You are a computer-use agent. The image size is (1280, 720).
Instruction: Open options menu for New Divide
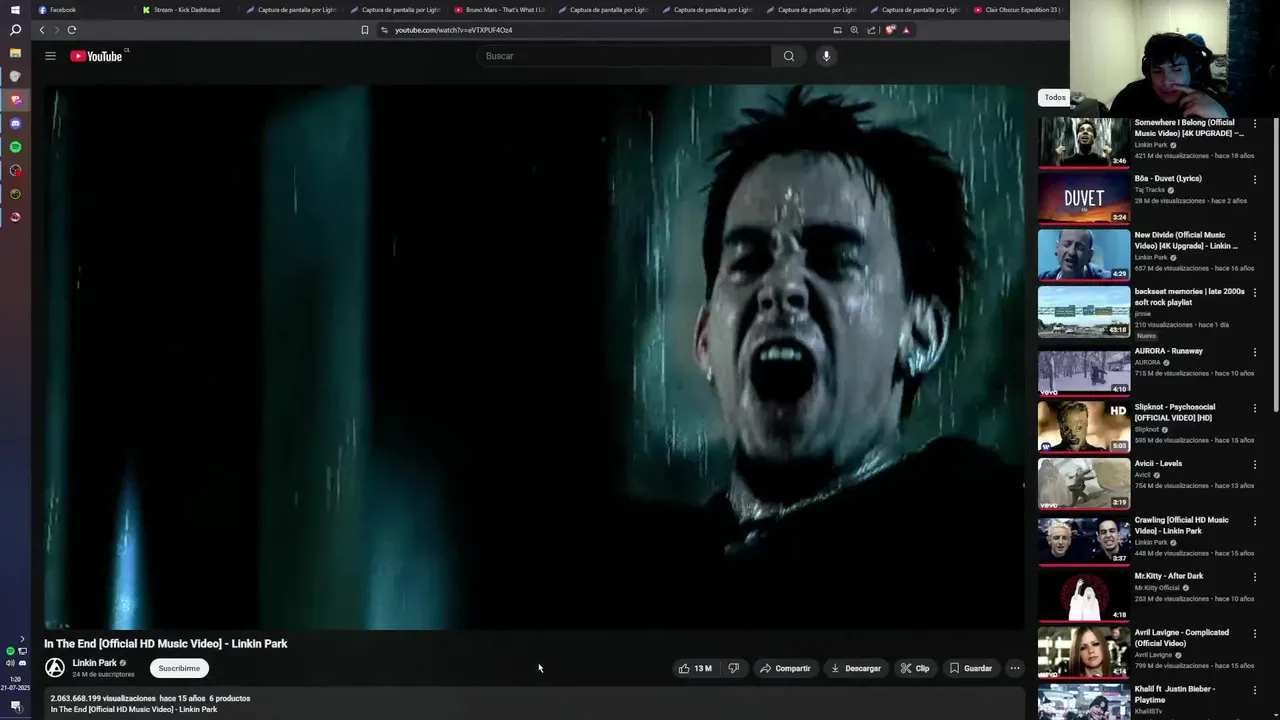click(x=1255, y=237)
